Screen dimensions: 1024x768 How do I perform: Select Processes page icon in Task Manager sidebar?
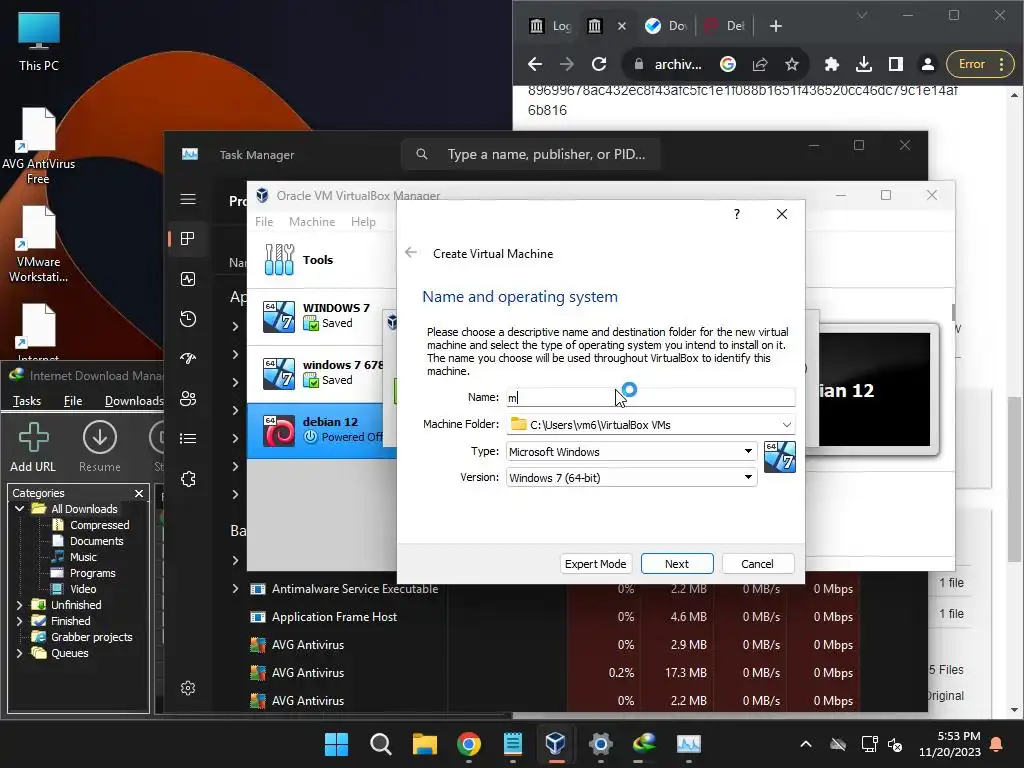point(188,238)
